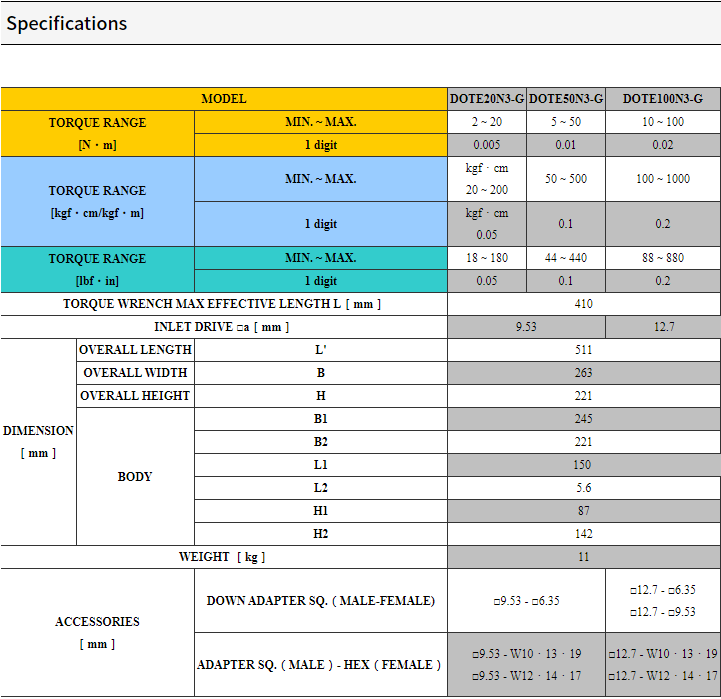Select the DOTE100N3-G model column header

(663, 99)
